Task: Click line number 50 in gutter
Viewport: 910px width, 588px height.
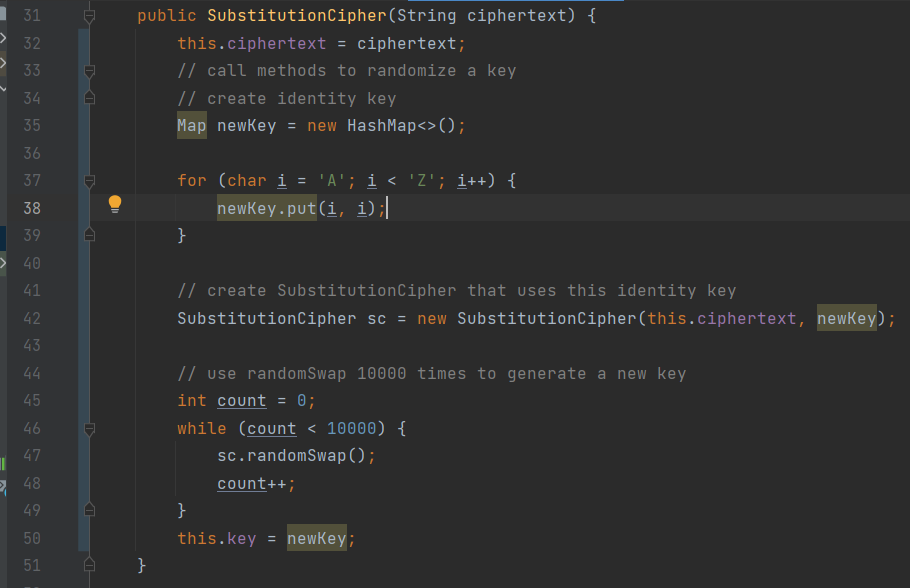Action: pos(32,538)
